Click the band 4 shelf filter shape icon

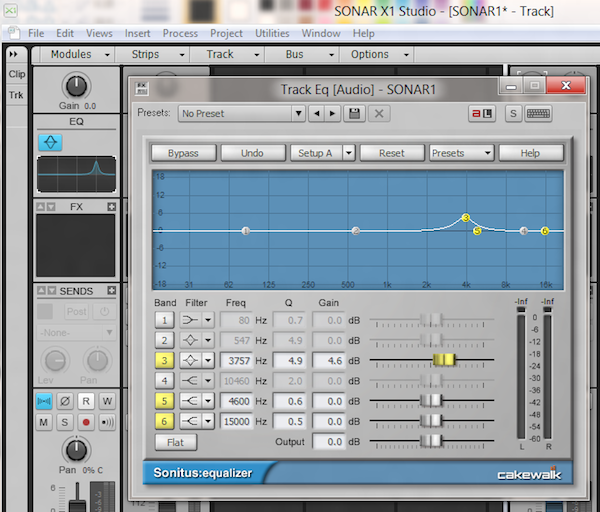191,381
